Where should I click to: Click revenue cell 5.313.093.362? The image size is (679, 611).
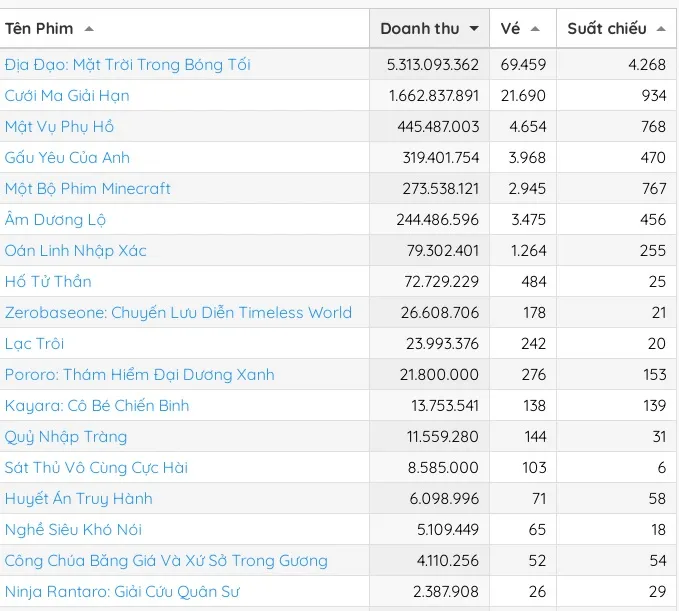click(433, 65)
